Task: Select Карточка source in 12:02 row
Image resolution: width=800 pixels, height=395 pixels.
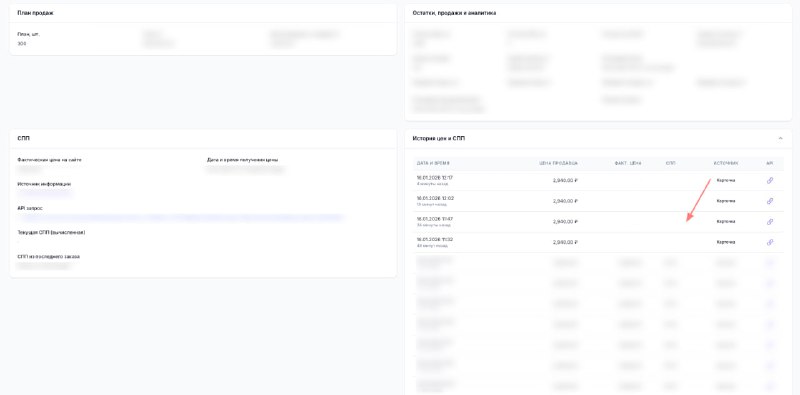Action: [x=726, y=201]
